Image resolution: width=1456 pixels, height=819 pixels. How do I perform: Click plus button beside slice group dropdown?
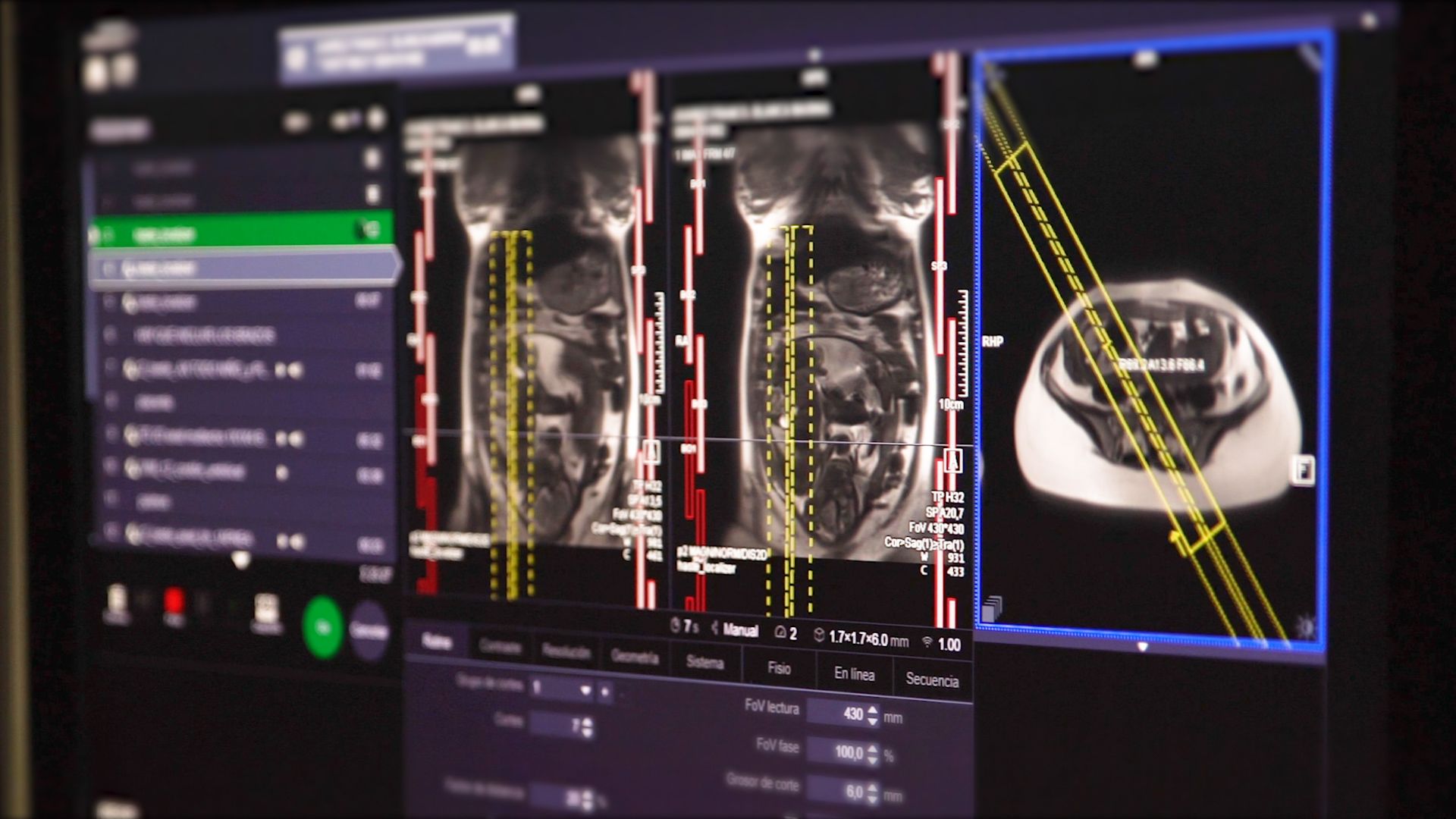click(x=605, y=692)
